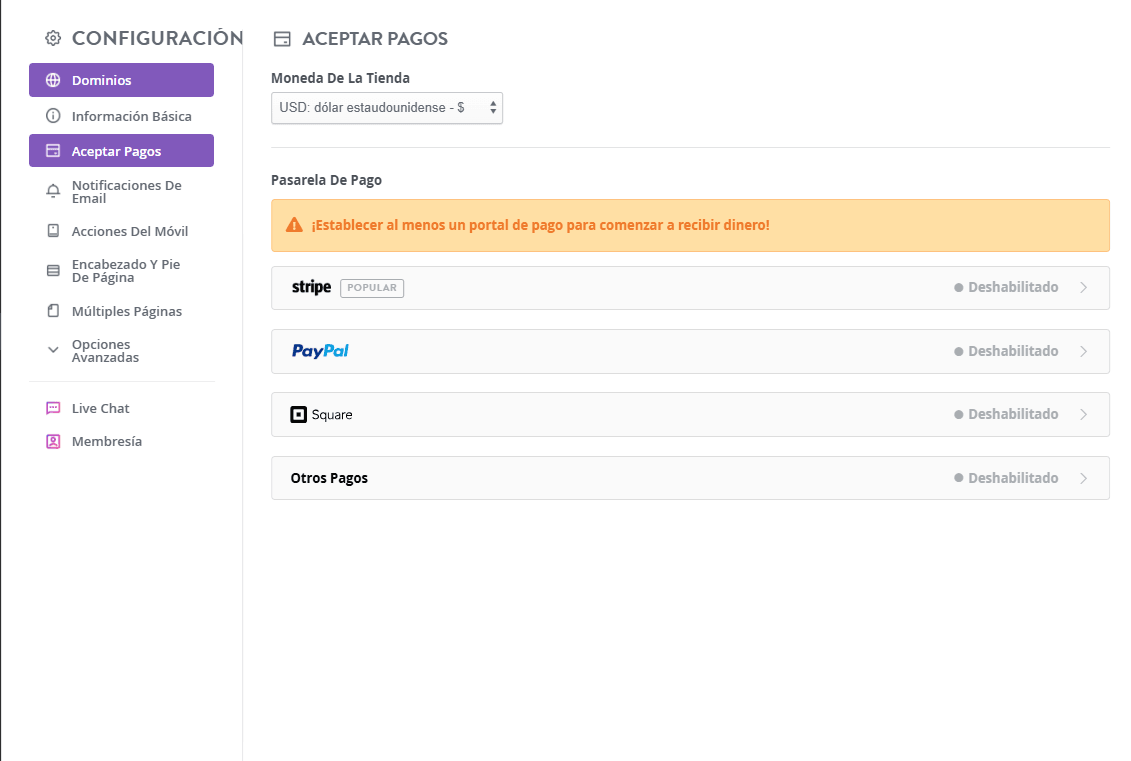Click the Encabezado Y Pie layout icon
The height and width of the screenshot is (761, 1131).
54,271
